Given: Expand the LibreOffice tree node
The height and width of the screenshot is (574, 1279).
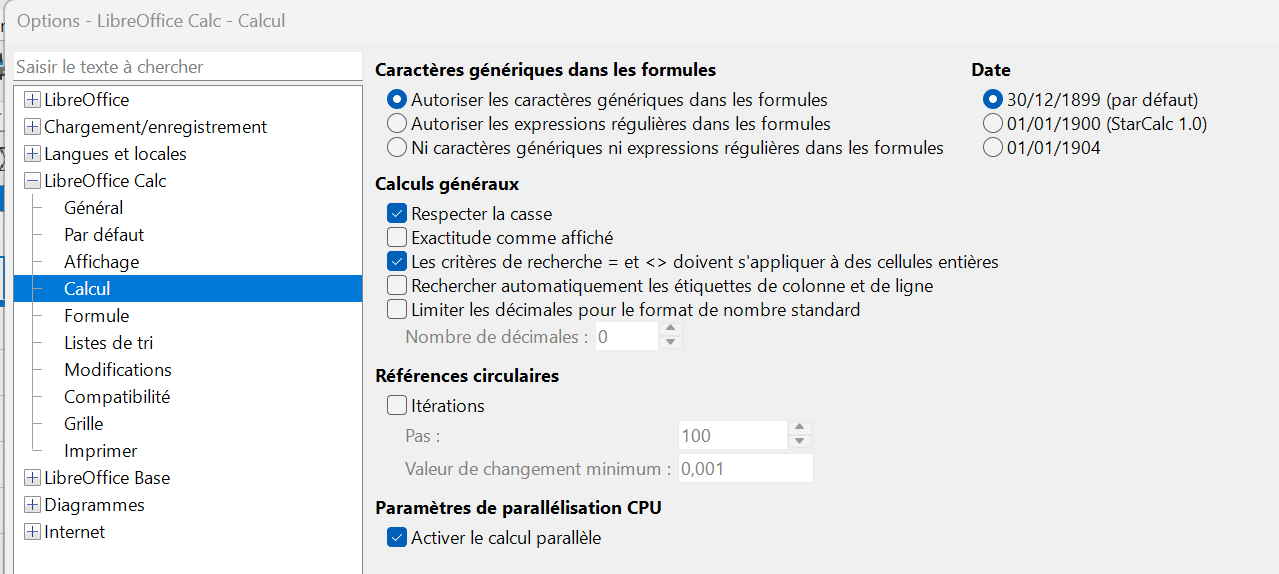Looking at the screenshot, I should point(33,100).
